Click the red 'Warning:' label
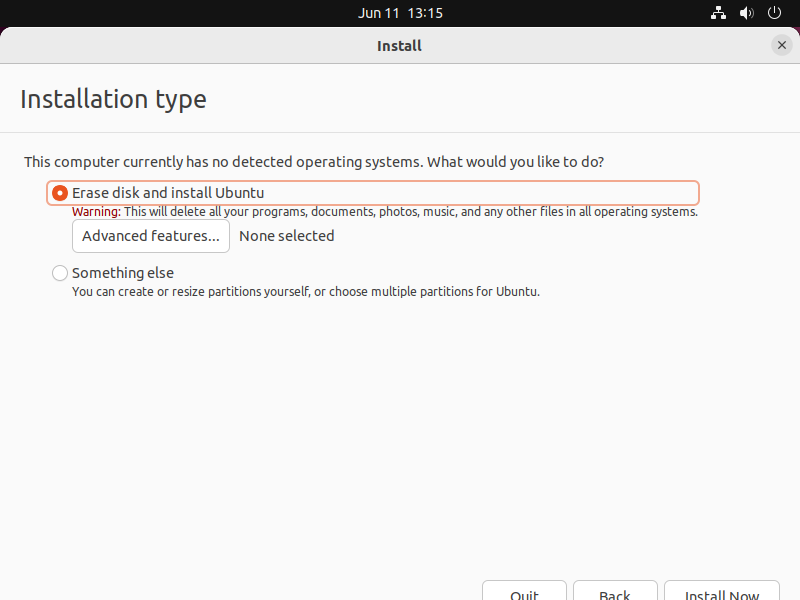Image resolution: width=800 pixels, height=600 pixels. 96,212
